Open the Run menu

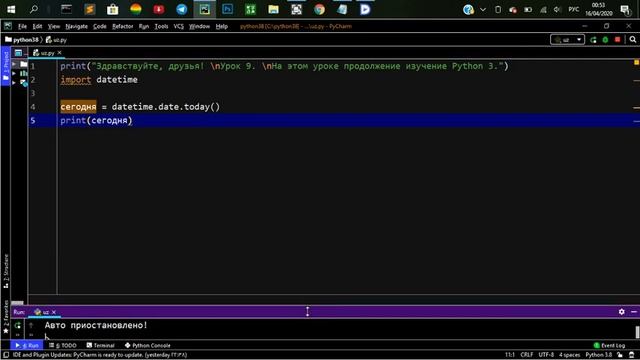click(144, 26)
